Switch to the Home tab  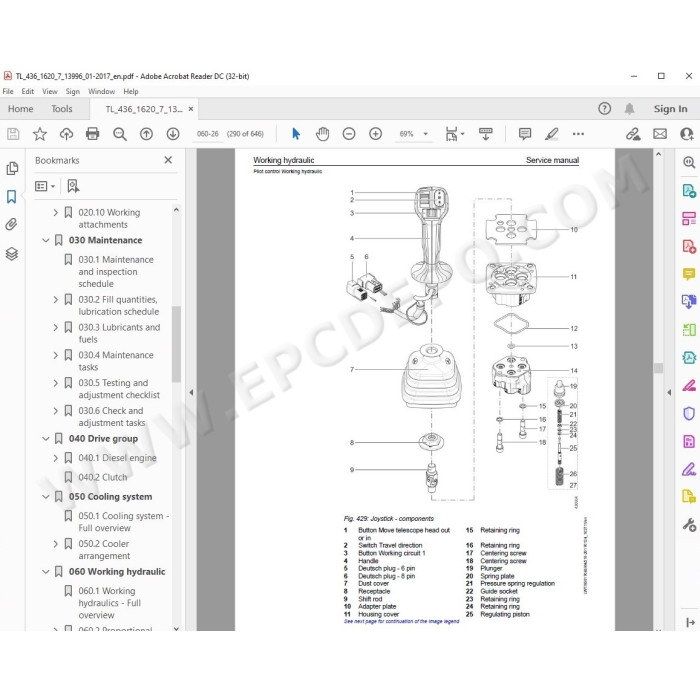pos(21,109)
